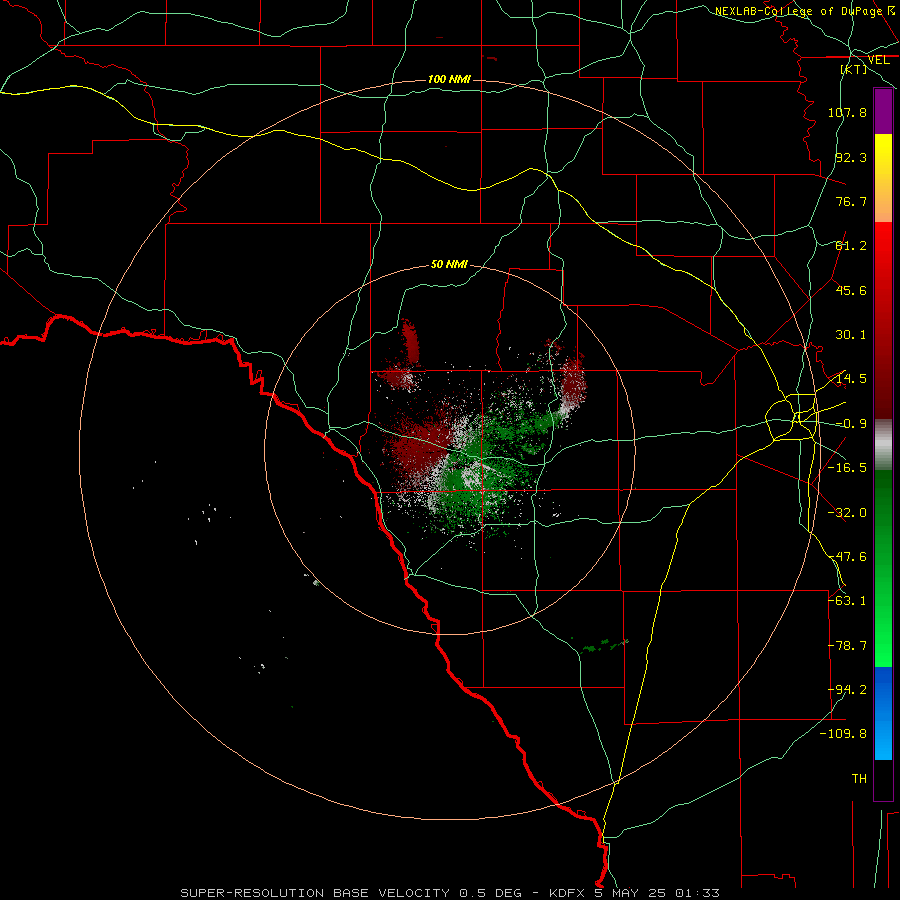Click the 100 NMI range ring label
Screen dimensions: 900x900
(449, 79)
